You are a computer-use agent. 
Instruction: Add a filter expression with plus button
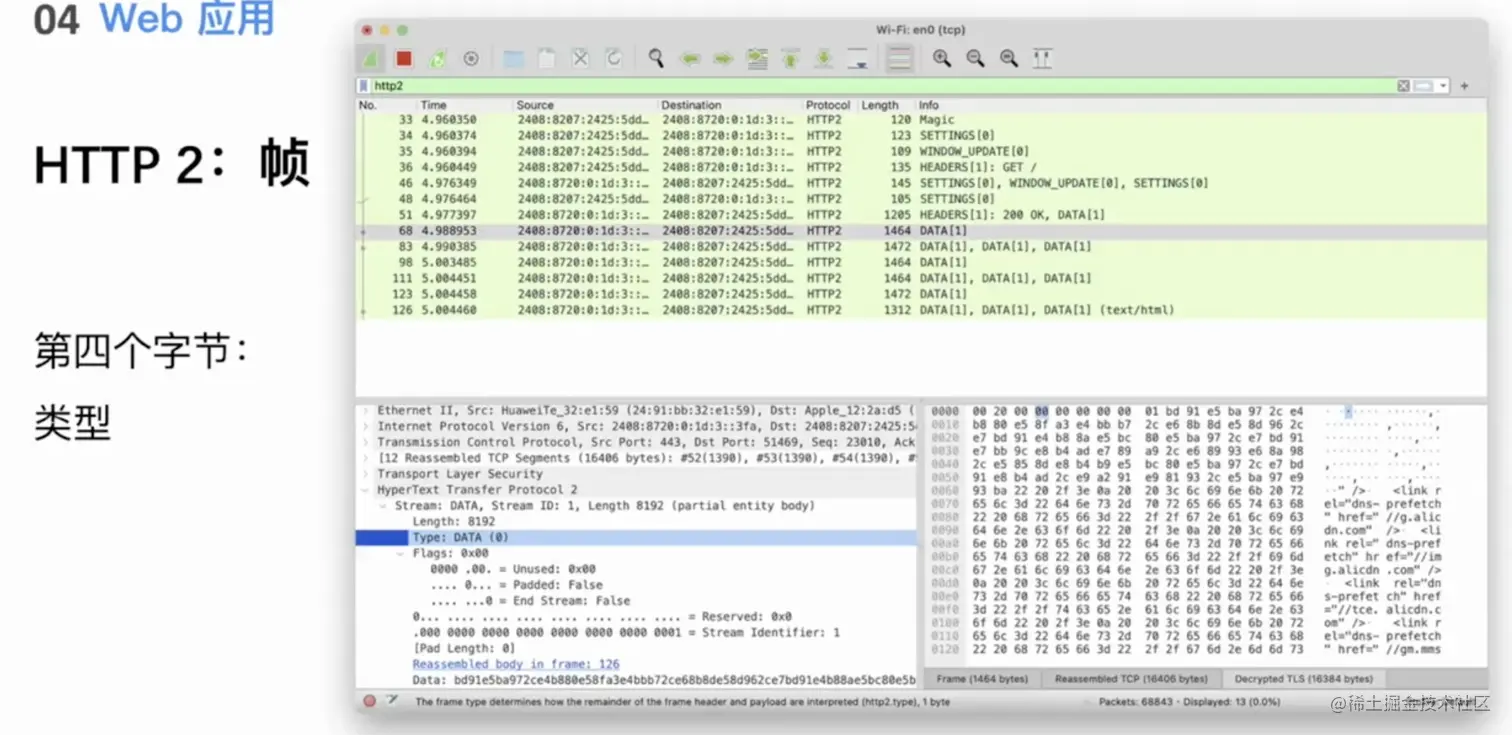1465,86
